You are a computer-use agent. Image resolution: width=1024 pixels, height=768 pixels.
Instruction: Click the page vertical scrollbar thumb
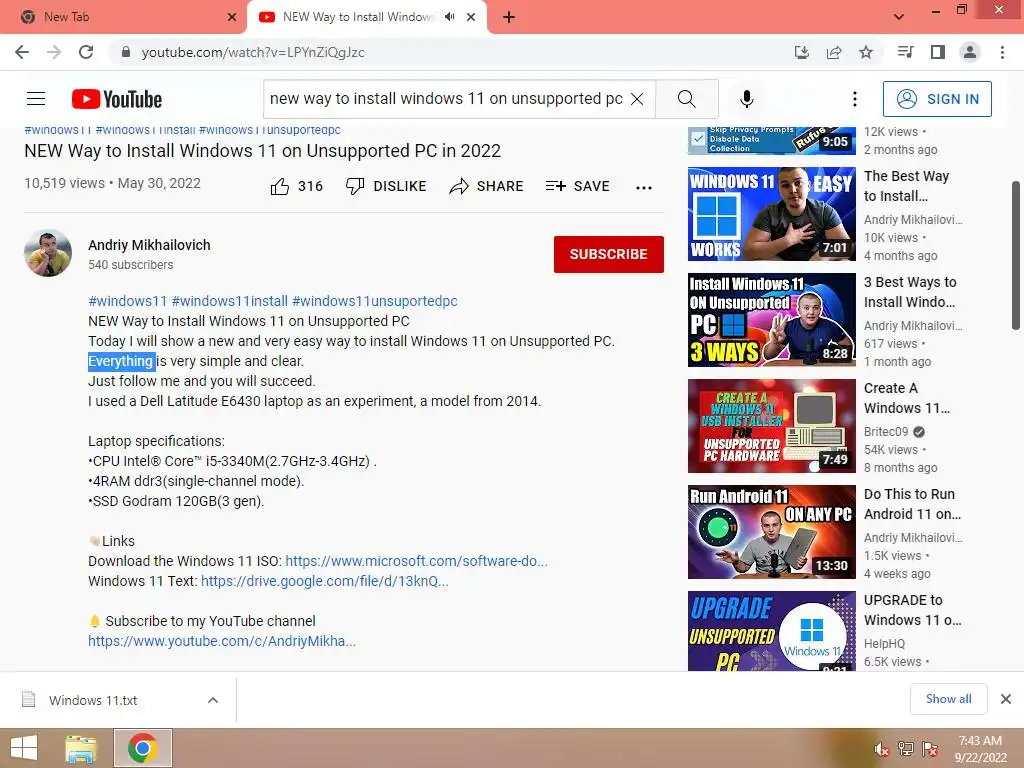[1016, 256]
